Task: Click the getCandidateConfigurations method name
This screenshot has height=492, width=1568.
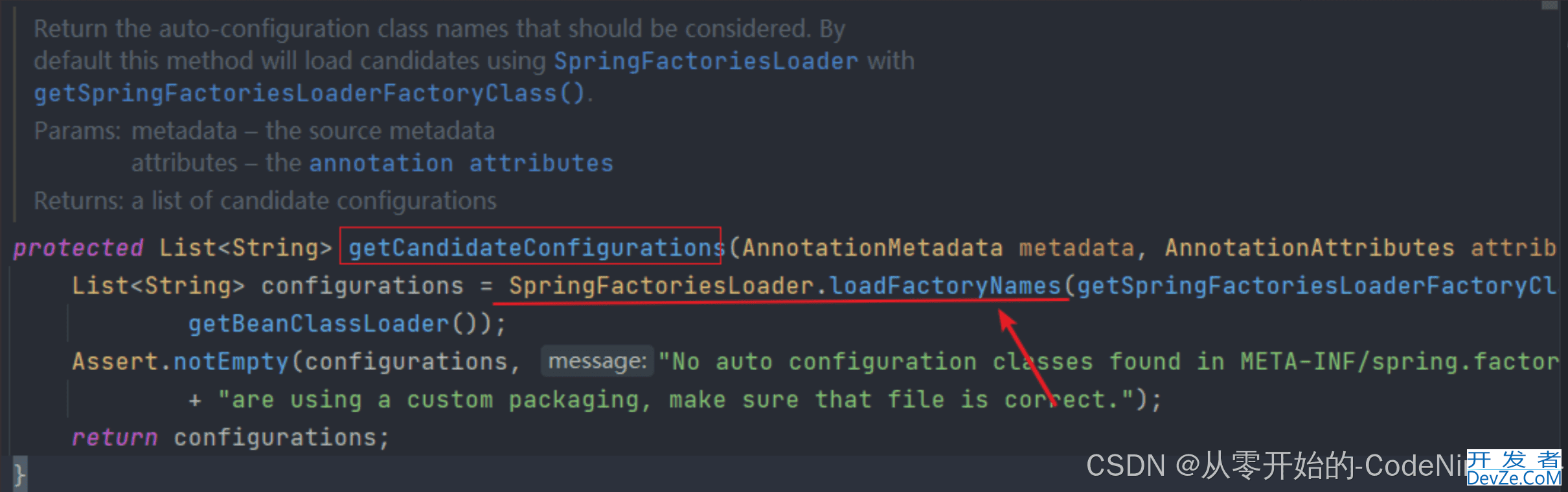Action: click(x=535, y=248)
